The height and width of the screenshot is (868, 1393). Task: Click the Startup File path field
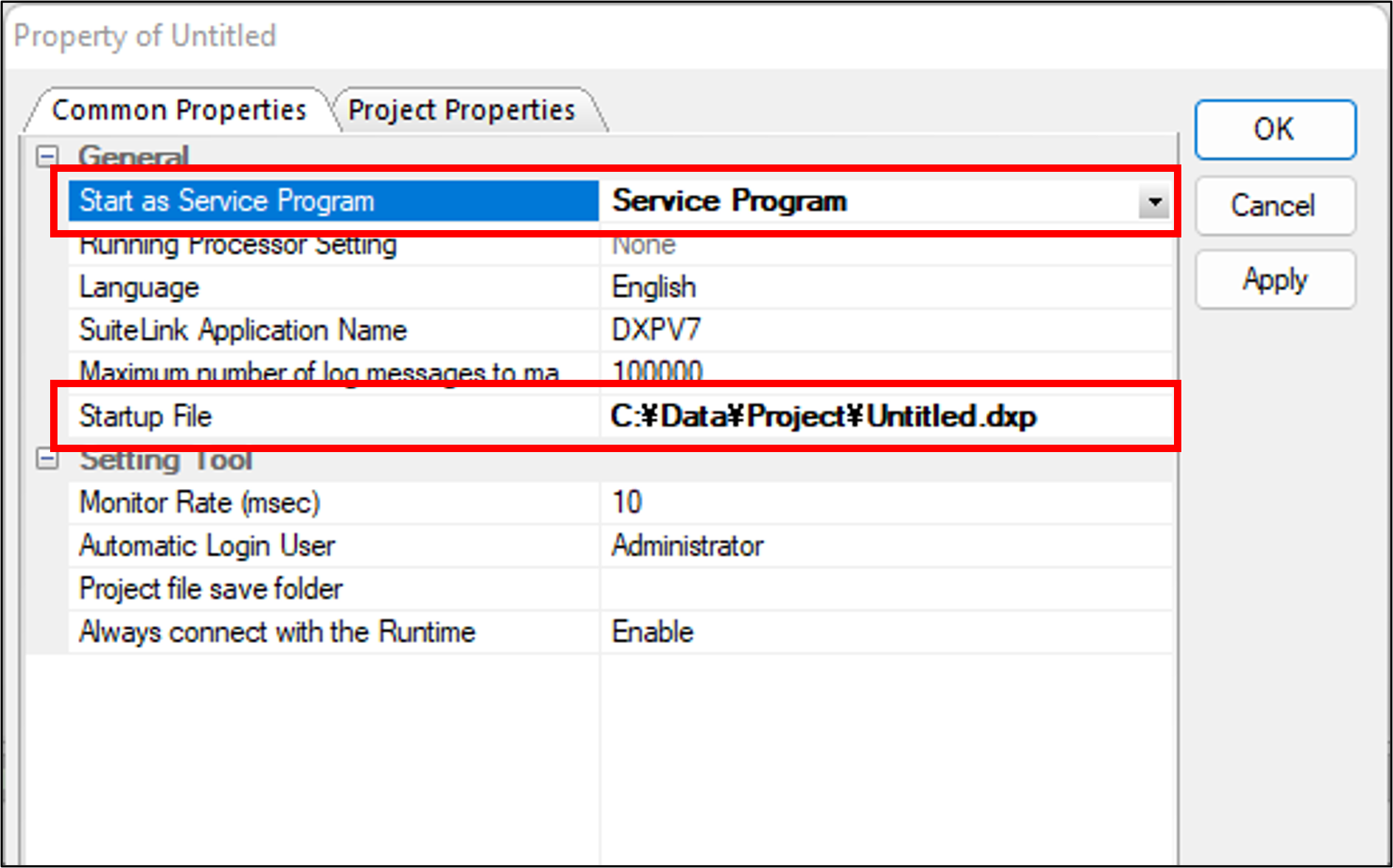click(824, 417)
